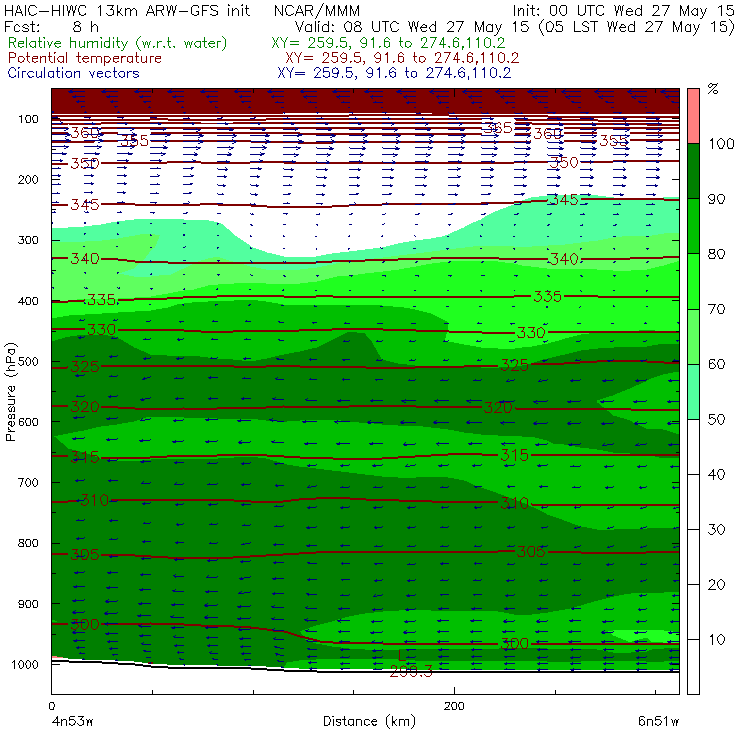Viewport: 740px width, 740px height.
Task: Click the white 40–50% colorbar segment
Action: pos(693,446)
